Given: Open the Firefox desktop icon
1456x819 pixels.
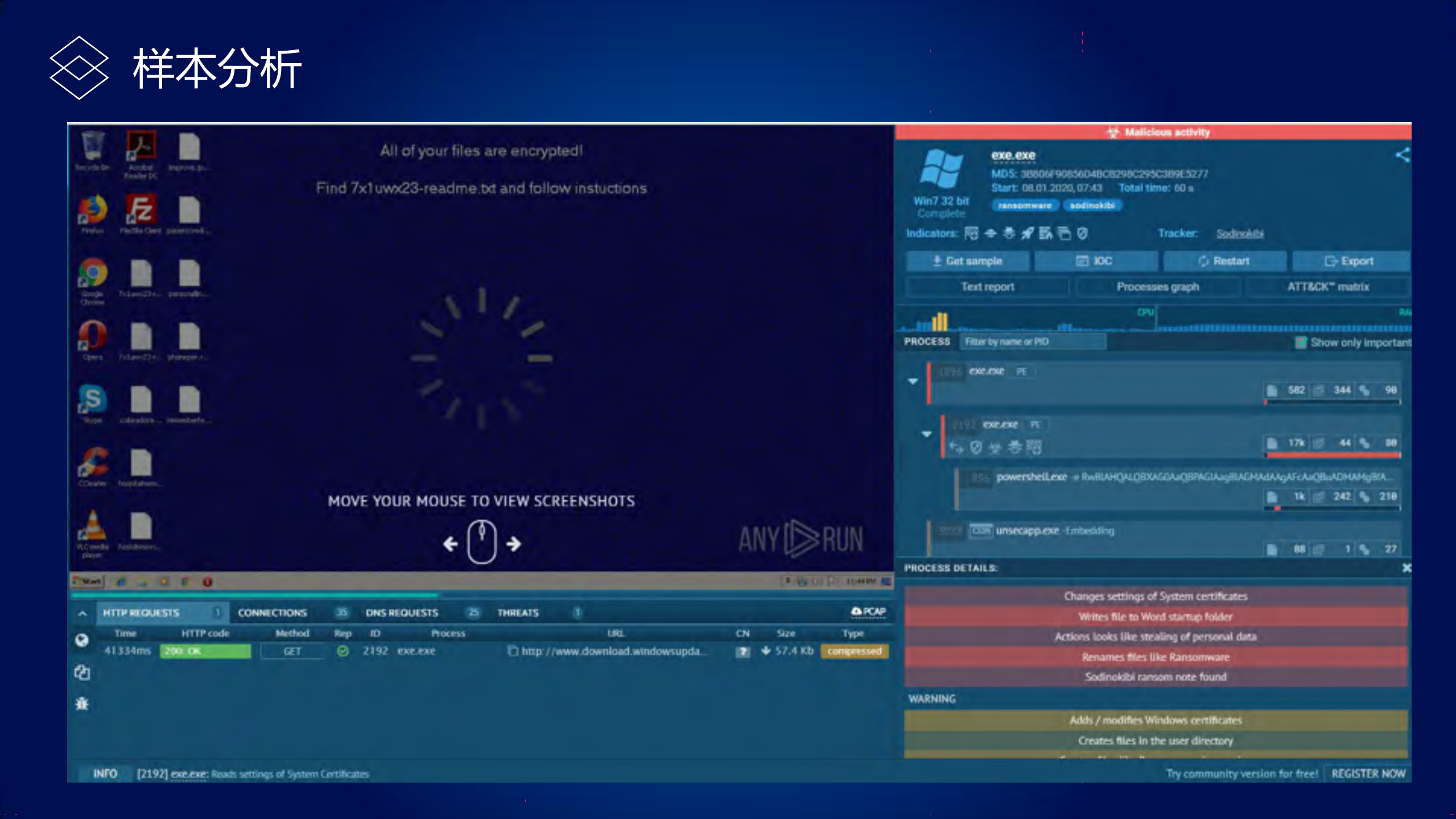Looking at the screenshot, I should point(93,210).
